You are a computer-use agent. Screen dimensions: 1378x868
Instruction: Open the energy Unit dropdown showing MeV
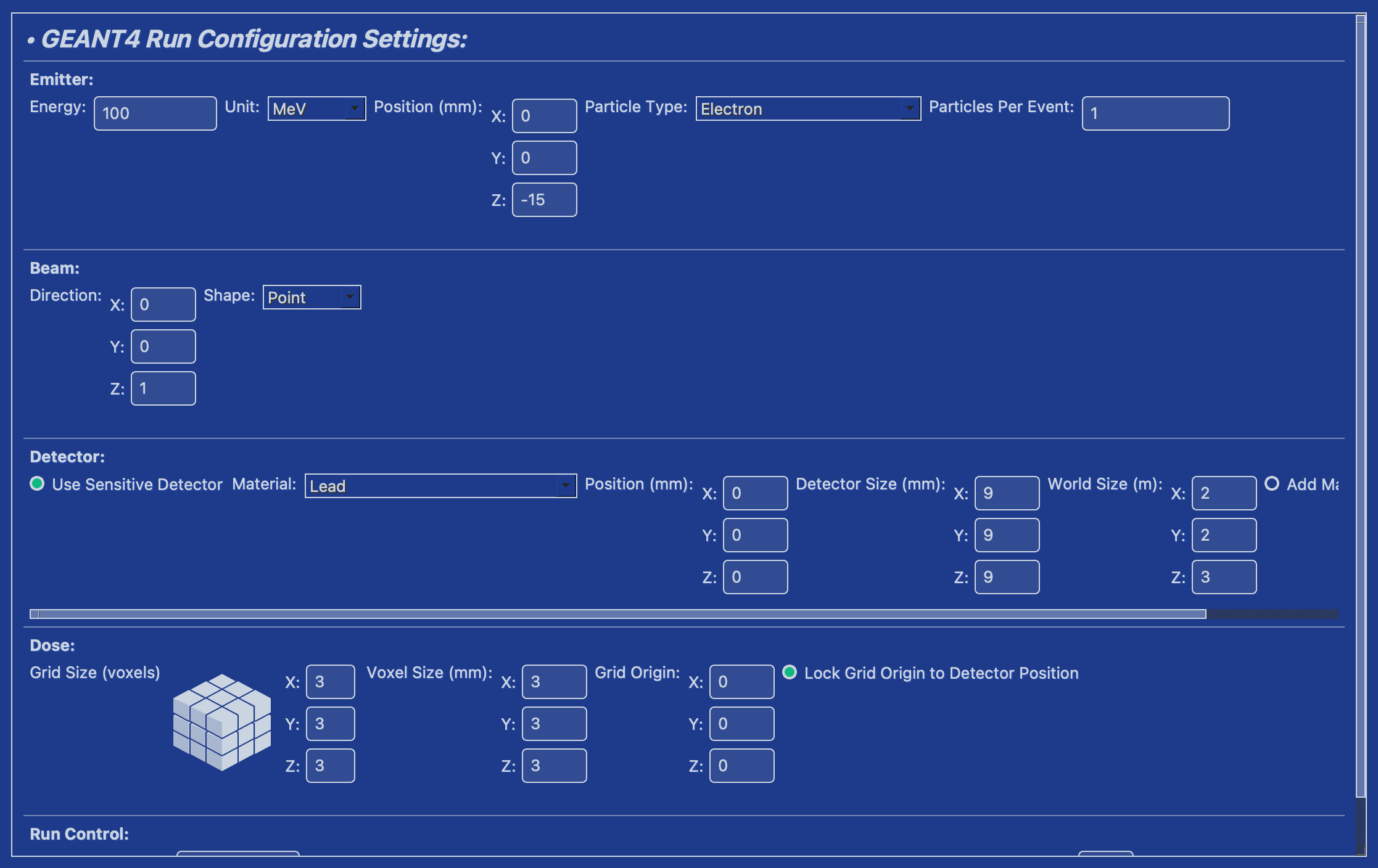click(316, 108)
